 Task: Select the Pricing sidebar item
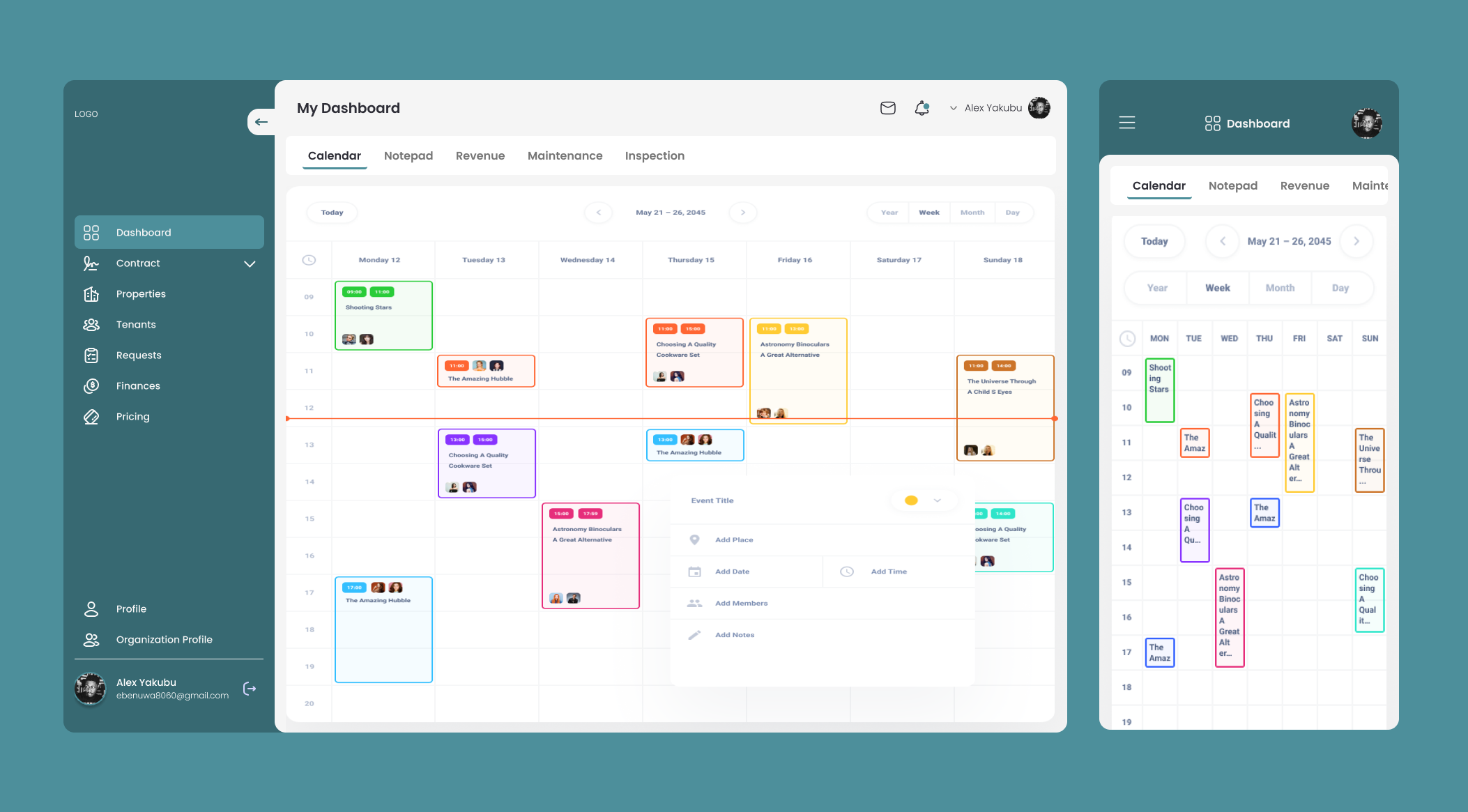[x=132, y=416]
